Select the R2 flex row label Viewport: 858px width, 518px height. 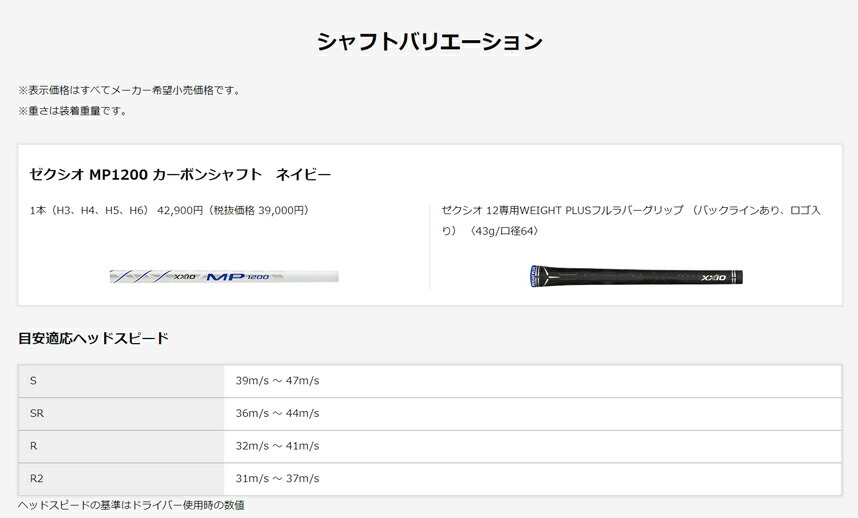point(37,479)
